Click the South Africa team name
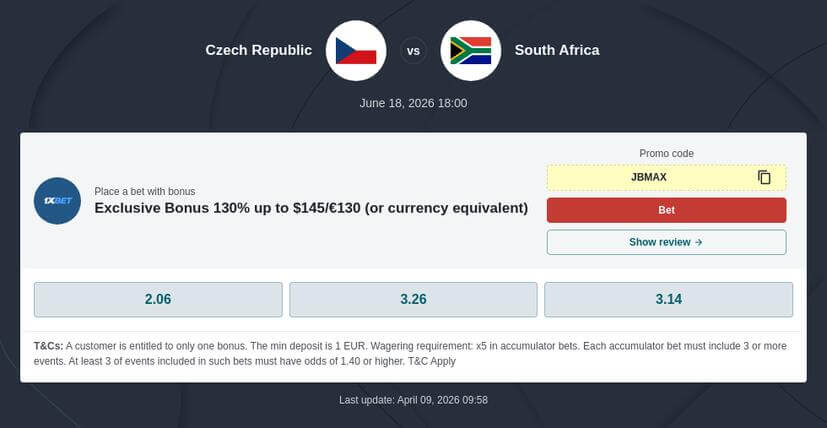The height and width of the screenshot is (428, 827). [557, 50]
